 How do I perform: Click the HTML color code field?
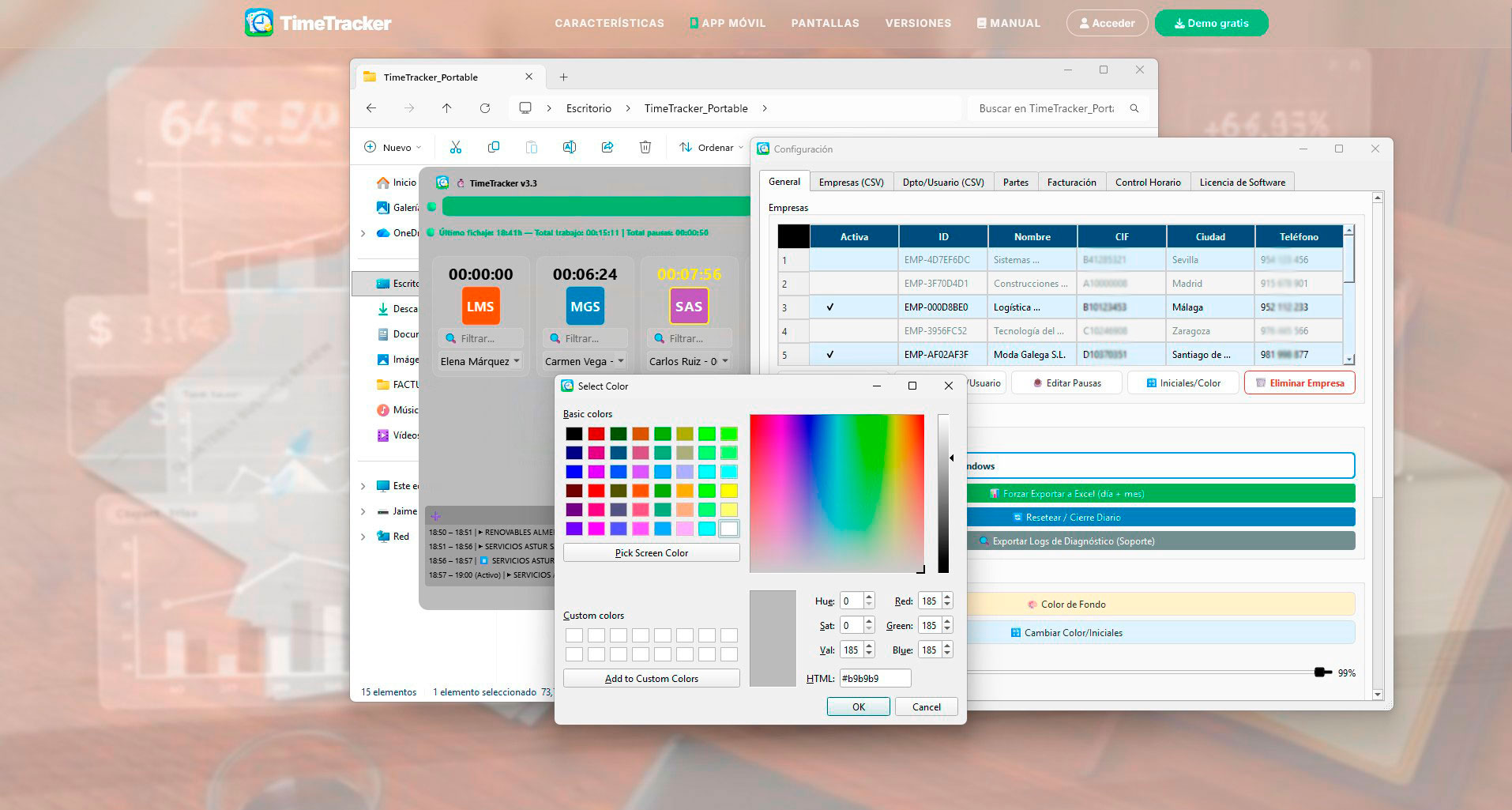(875, 678)
